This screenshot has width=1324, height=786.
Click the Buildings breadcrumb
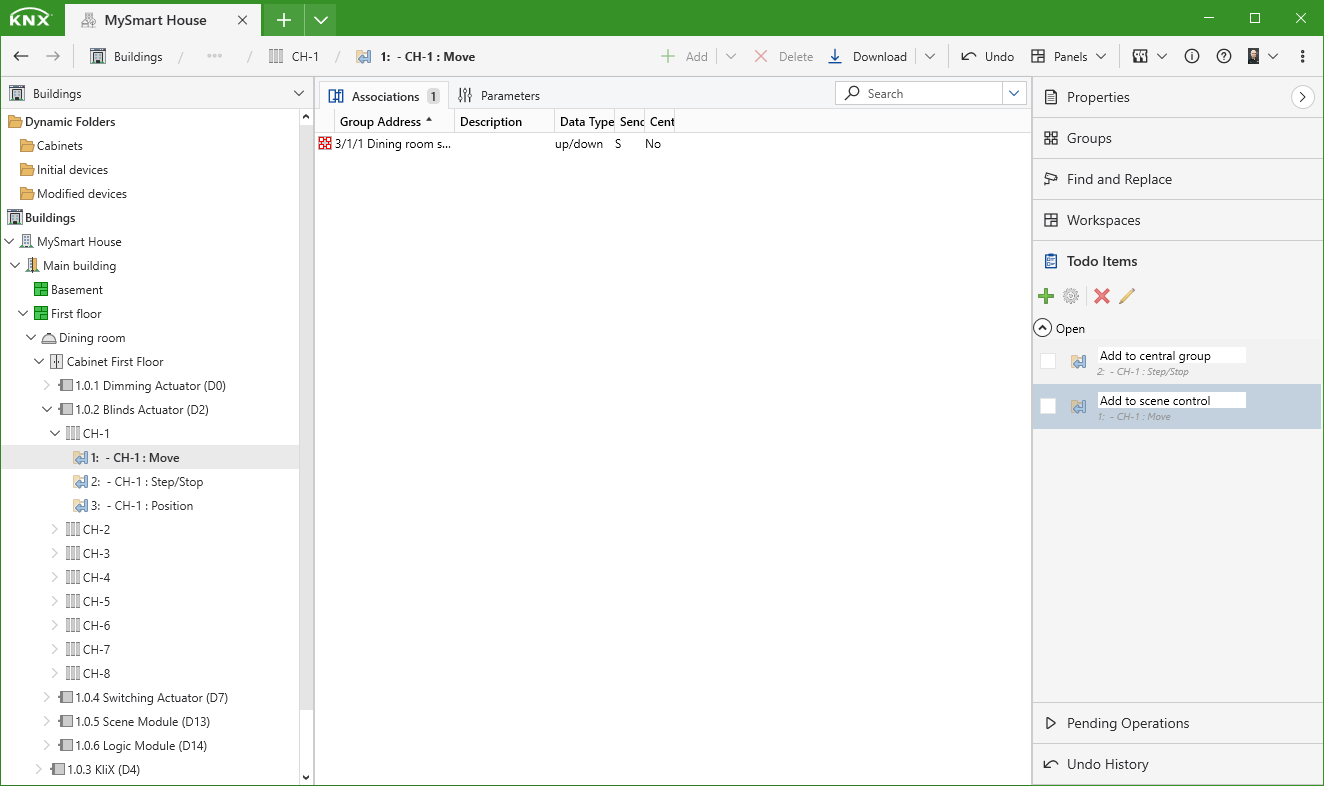tap(126, 57)
